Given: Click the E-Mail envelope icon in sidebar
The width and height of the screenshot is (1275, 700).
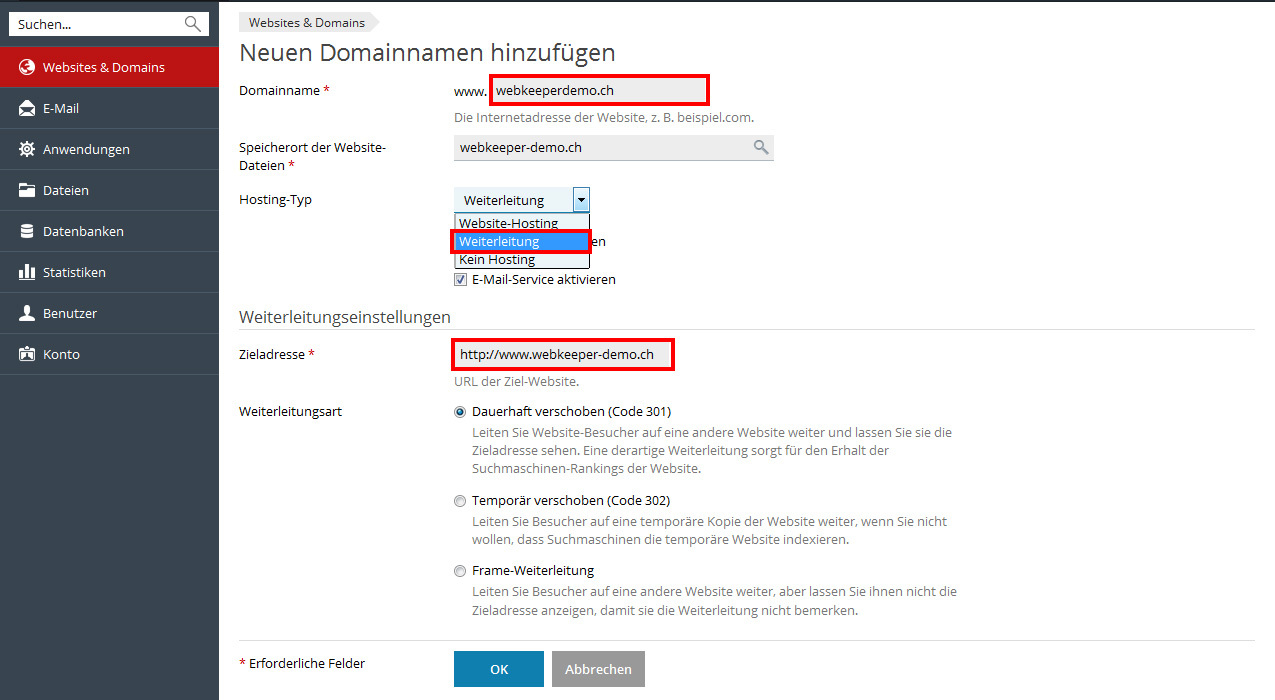Looking at the screenshot, I should point(27,109).
